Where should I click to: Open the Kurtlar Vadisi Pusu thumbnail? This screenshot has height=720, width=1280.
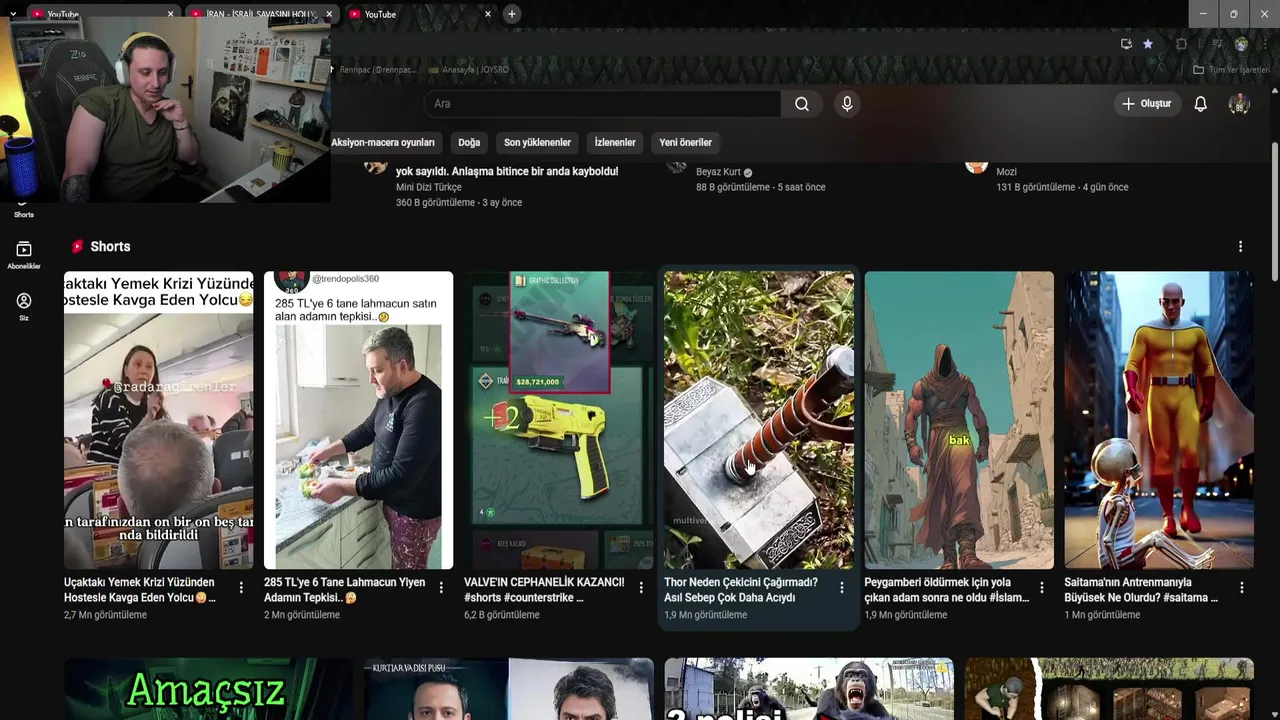coord(508,689)
